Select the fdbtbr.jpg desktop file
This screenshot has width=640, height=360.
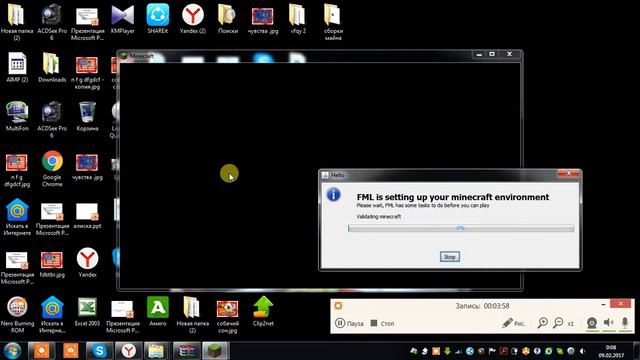[52, 264]
